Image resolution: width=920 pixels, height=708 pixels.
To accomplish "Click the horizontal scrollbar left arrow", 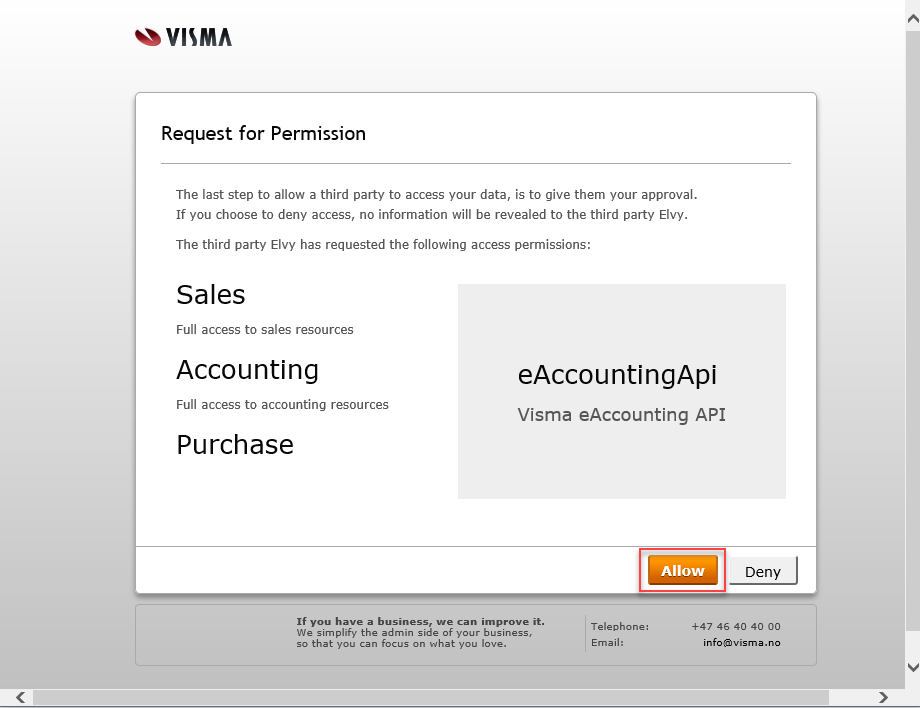I will pyautogui.click(x=21, y=697).
